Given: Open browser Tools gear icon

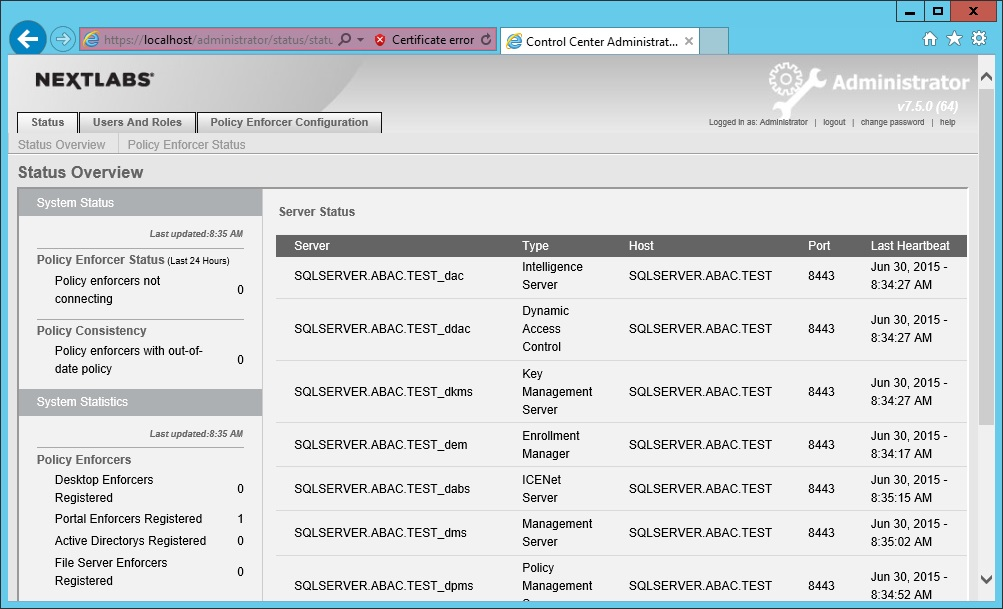Looking at the screenshot, I should (x=979, y=38).
